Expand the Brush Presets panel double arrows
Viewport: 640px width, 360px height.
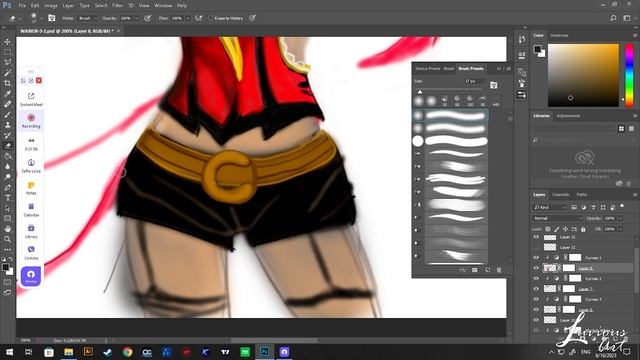(499, 69)
